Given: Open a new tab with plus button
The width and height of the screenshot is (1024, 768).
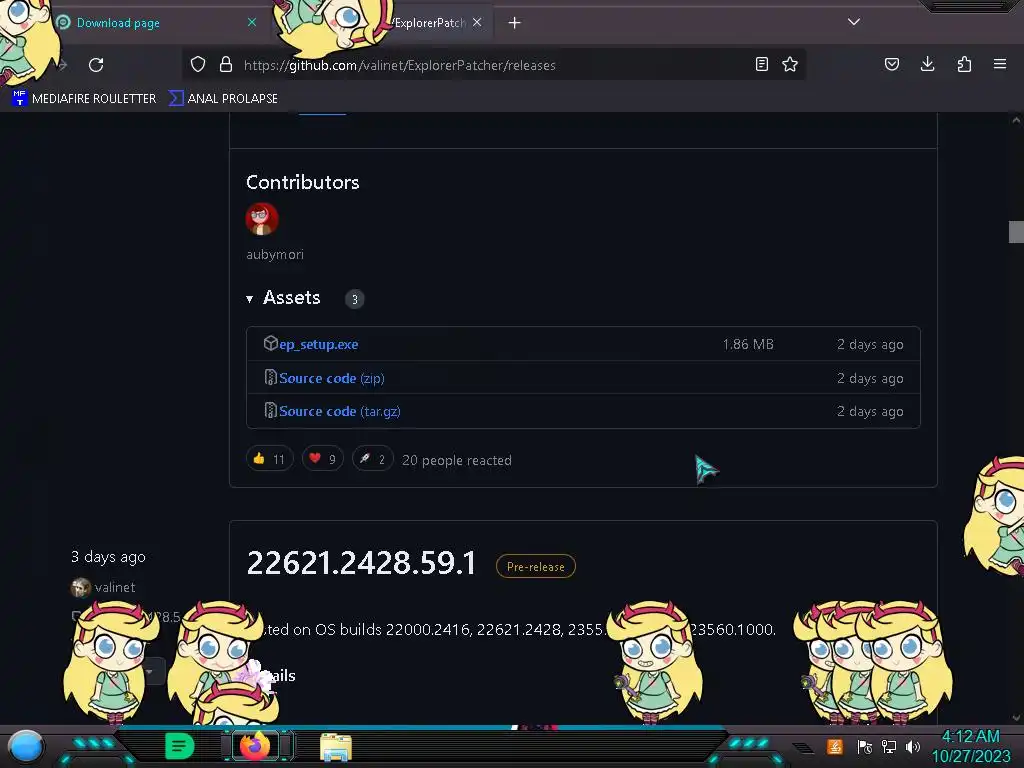Looking at the screenshot, I should coord(515,23).
